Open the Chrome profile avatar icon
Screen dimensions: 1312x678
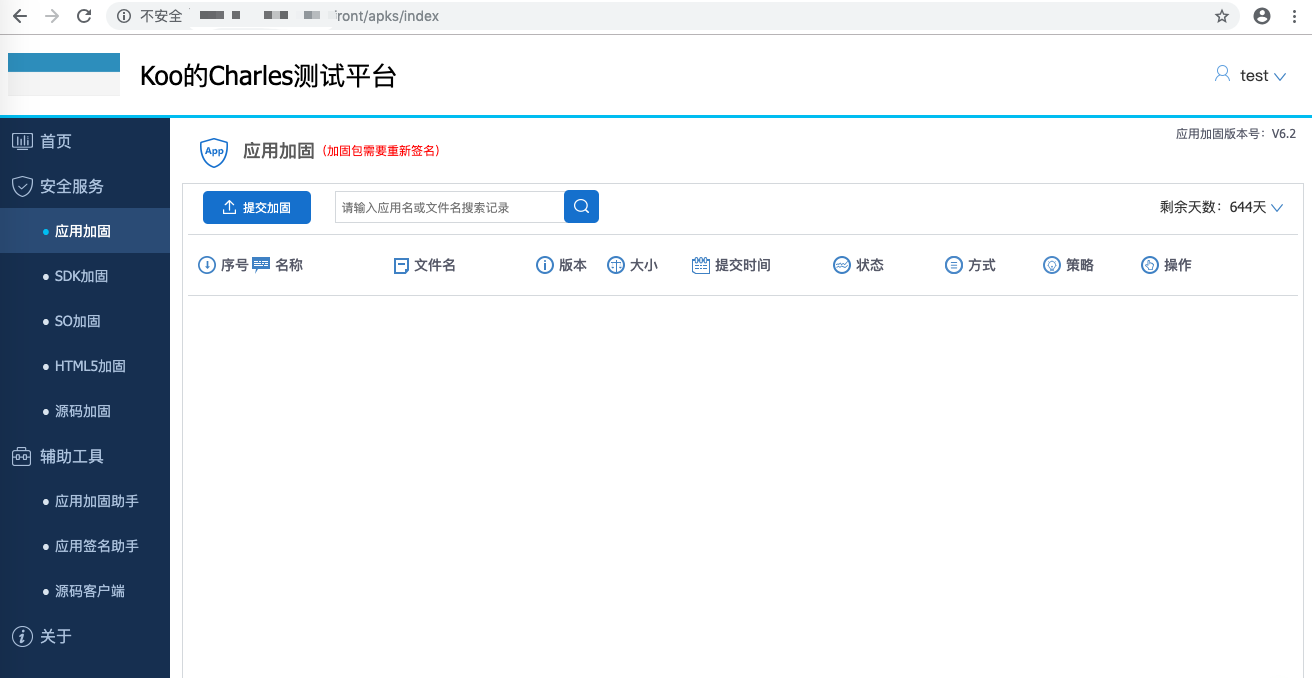coord(1262,16)
